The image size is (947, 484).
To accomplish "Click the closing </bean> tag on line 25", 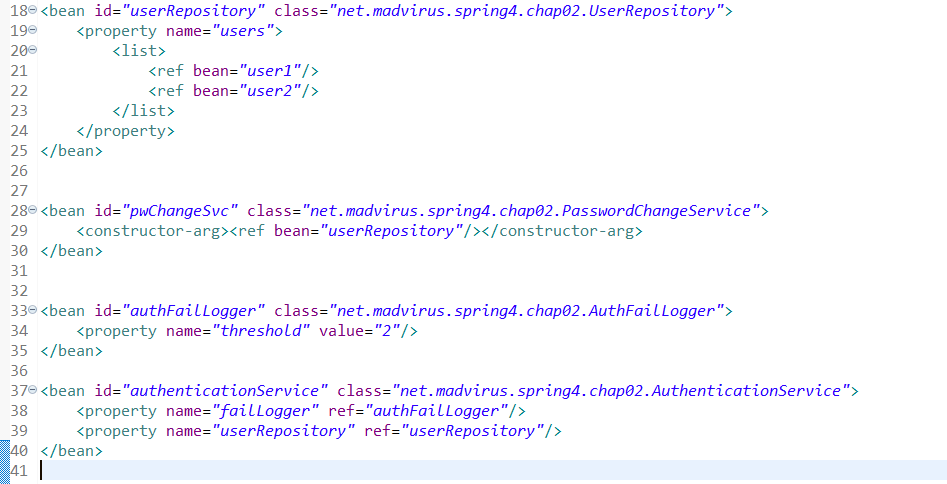I will coord(71,150).
